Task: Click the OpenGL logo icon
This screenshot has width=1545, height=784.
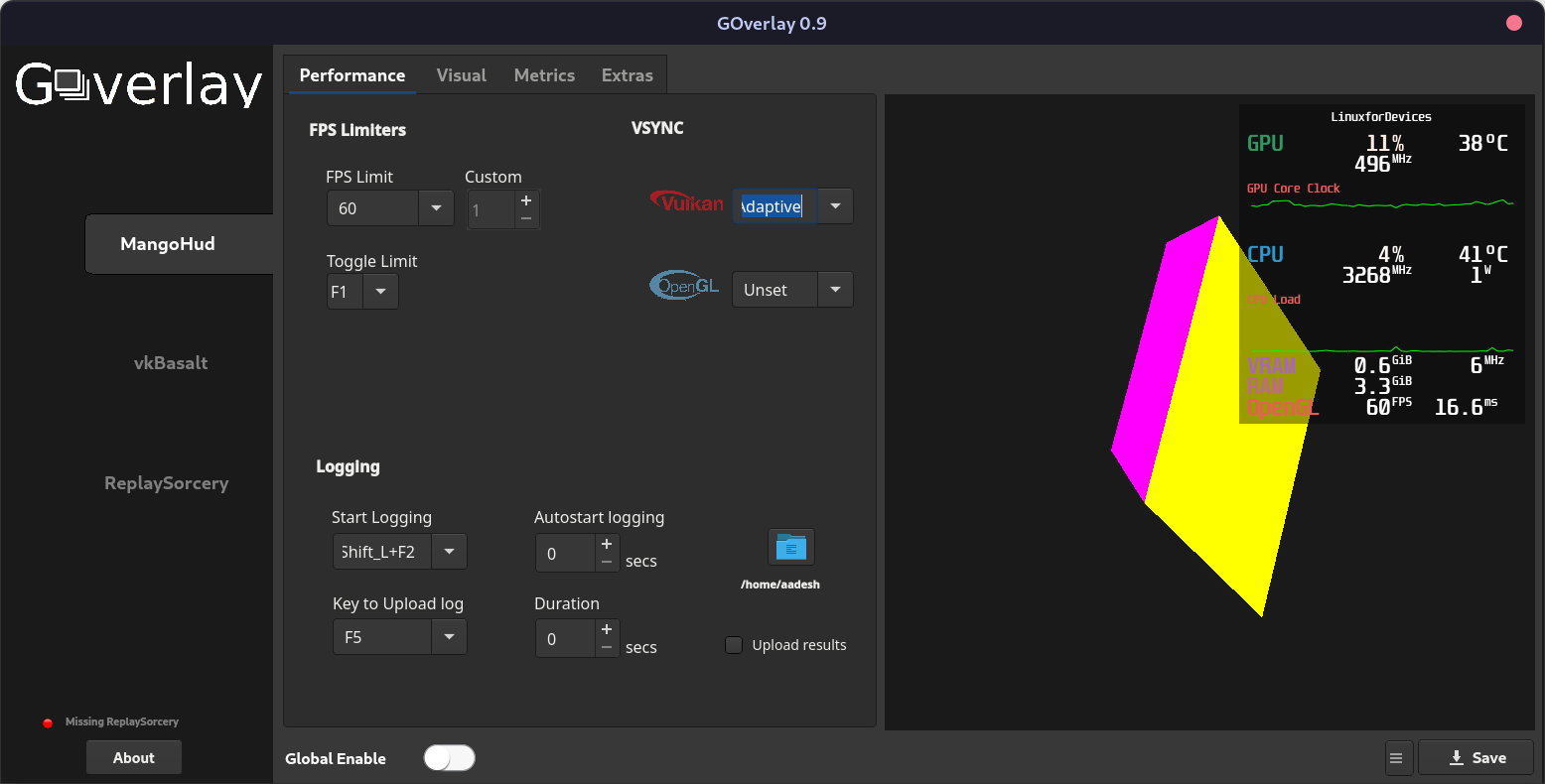Action: (683, 286)
